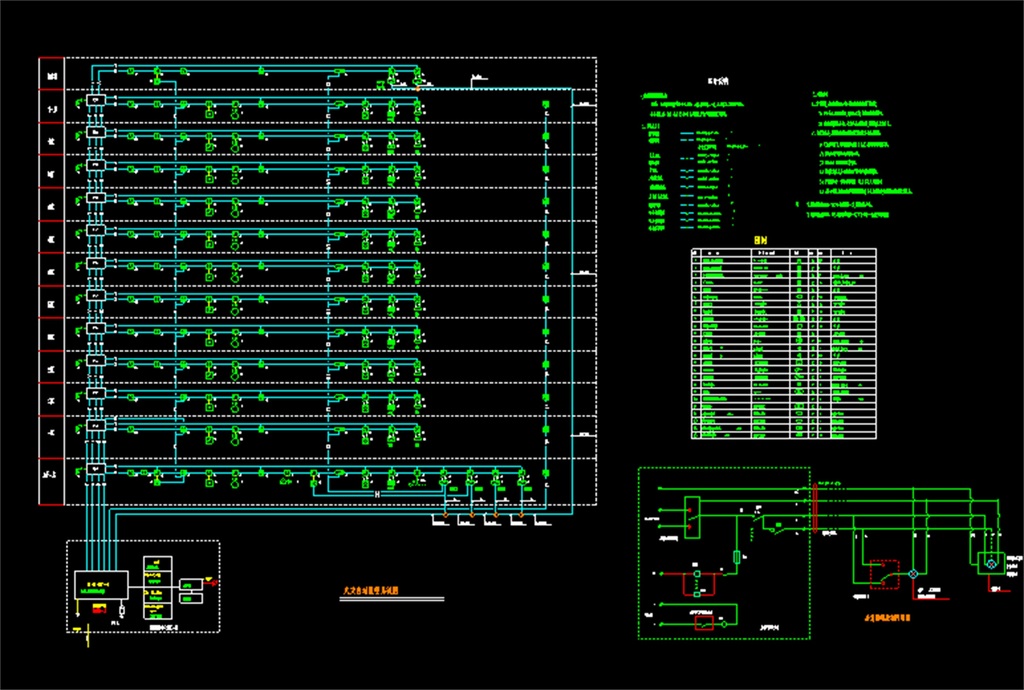The width and height of the screenshot is (1024, 690).
Task: Click the white H symbol on the bottom floor row
Action: (x=379, y=495)
